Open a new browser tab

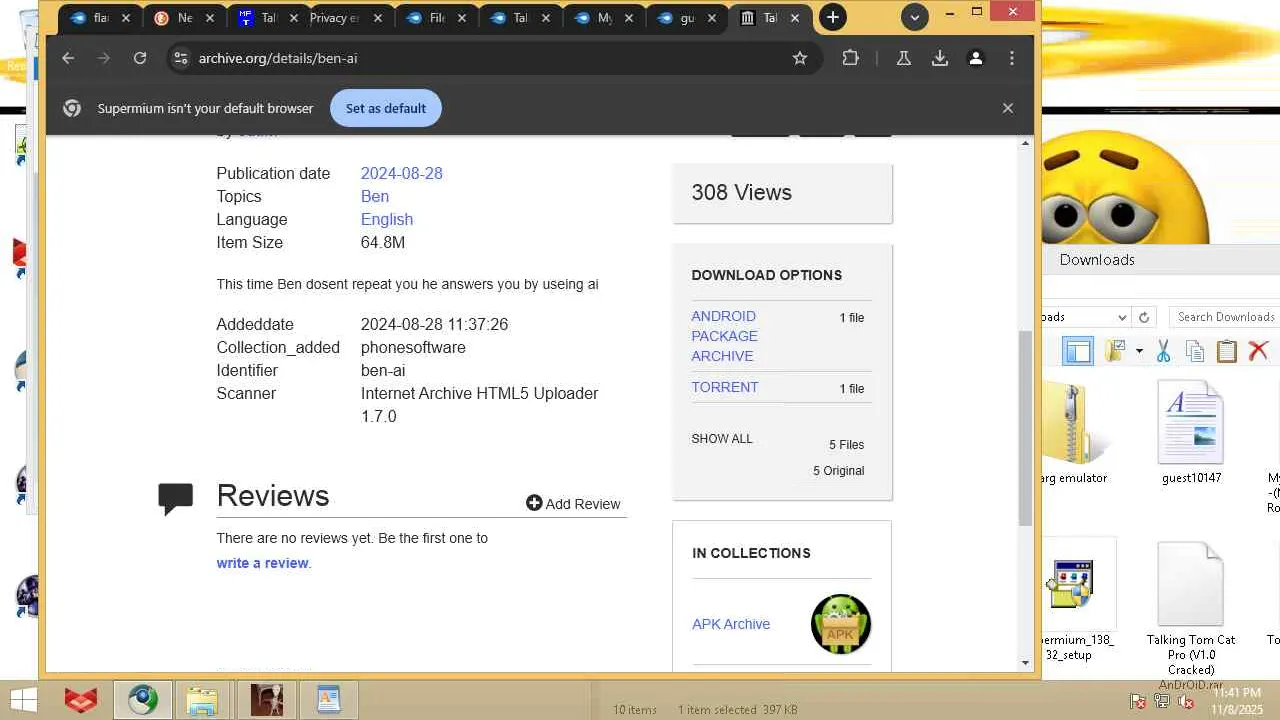pos(832,17)
